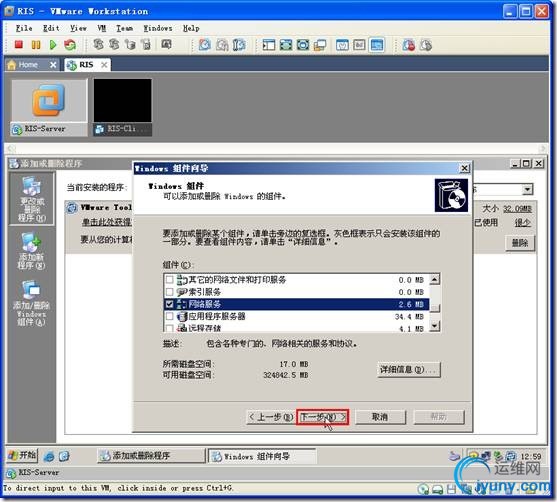Close the Home tab
Image resolution: width=557 pixels, height=502 pixels.
coord(53,65)
